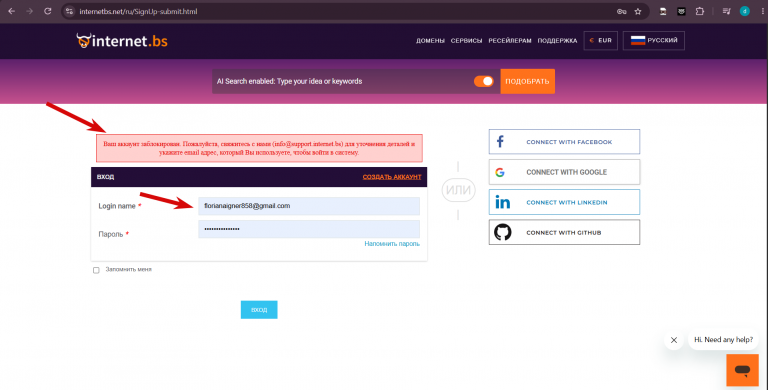This screenshot has height=390, width=768.
Task: Click Connect with GitHub button
Action: [564, 232]
